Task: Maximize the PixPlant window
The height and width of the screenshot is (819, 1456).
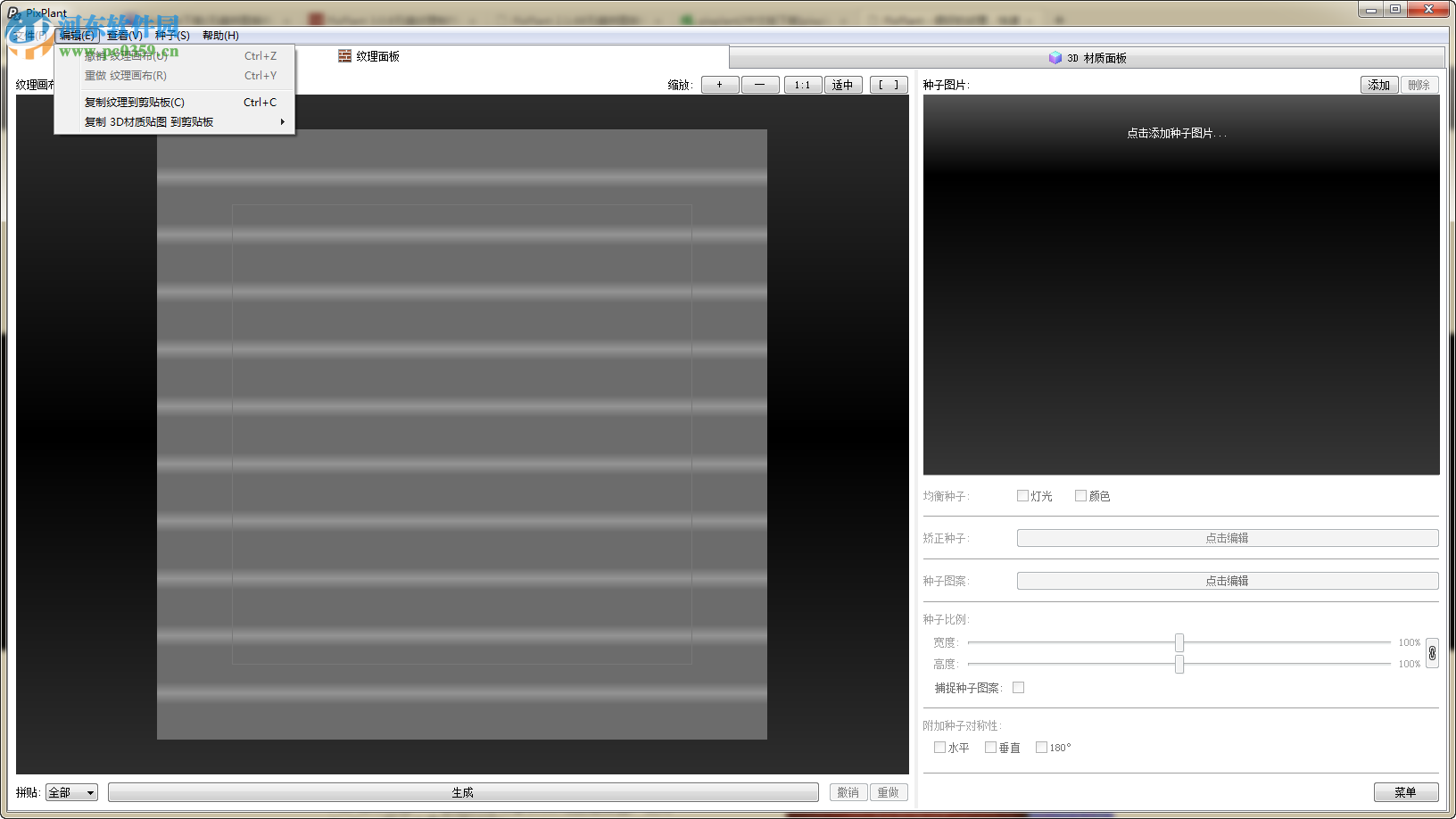Action: [x=1395, y=9]
